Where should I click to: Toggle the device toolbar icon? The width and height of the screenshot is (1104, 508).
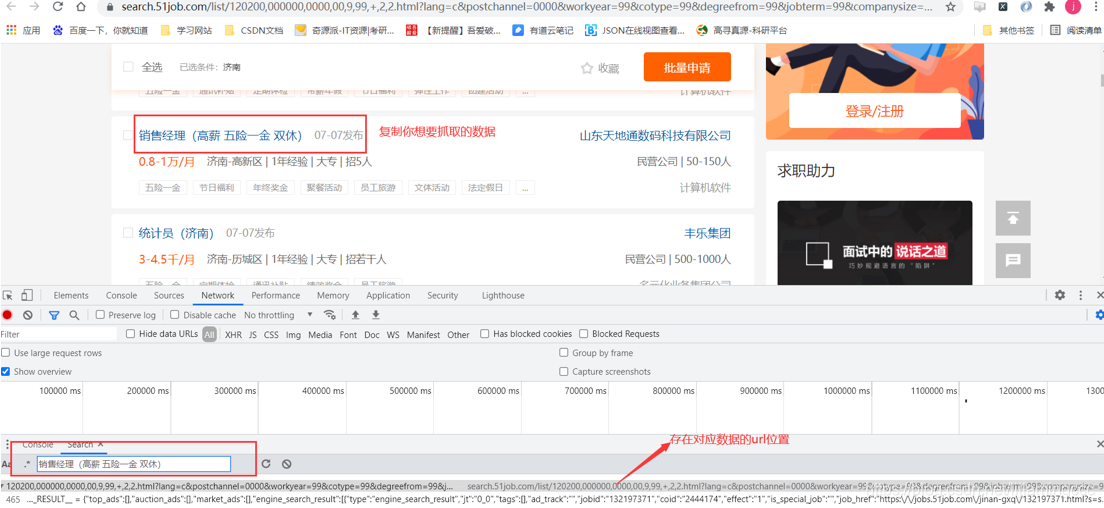coord(27,296)
